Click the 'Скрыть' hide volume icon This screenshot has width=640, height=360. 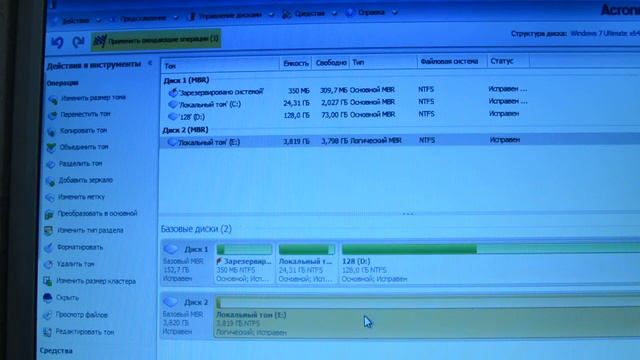(47, 298)
